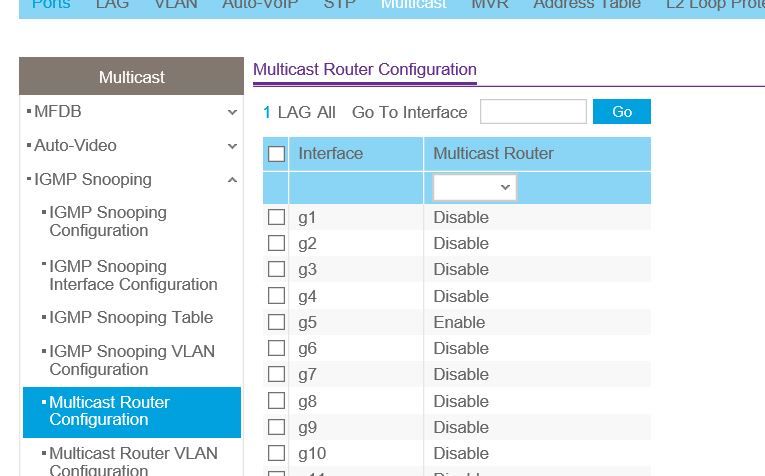Click interface name g5
Screen dimensions: 765x476
307,323
